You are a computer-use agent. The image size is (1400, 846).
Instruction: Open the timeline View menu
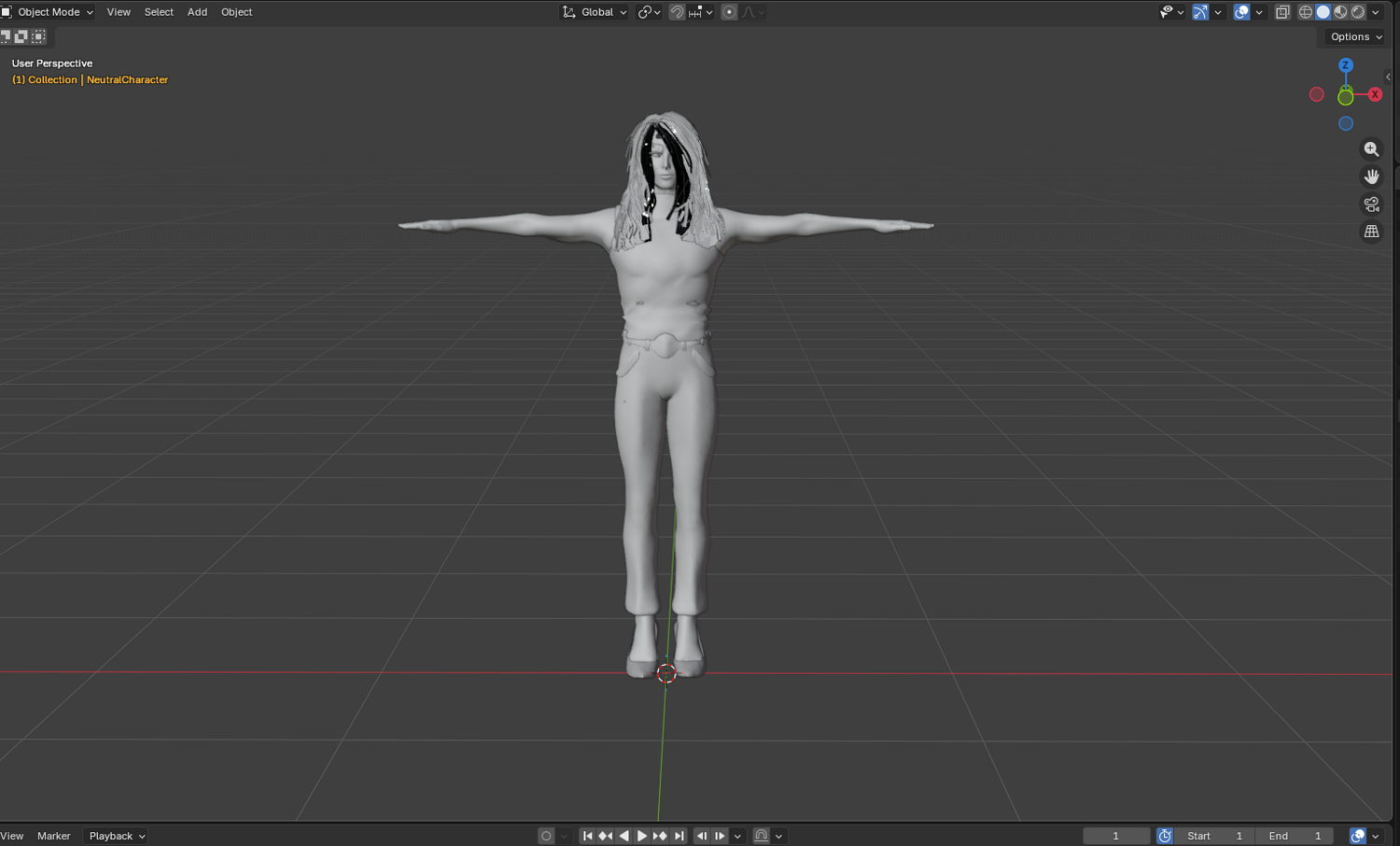click(12, 836)
